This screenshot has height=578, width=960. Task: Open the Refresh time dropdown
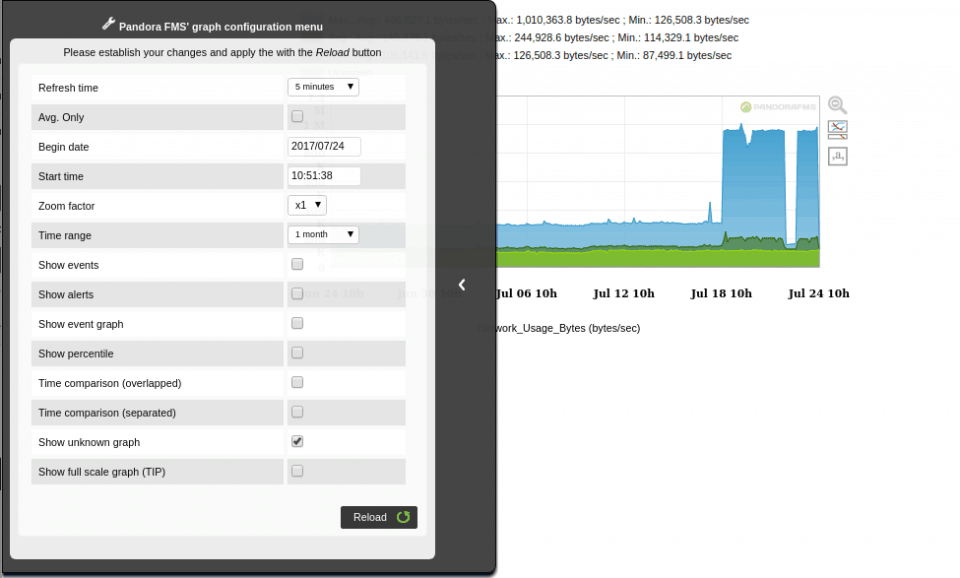323,87
